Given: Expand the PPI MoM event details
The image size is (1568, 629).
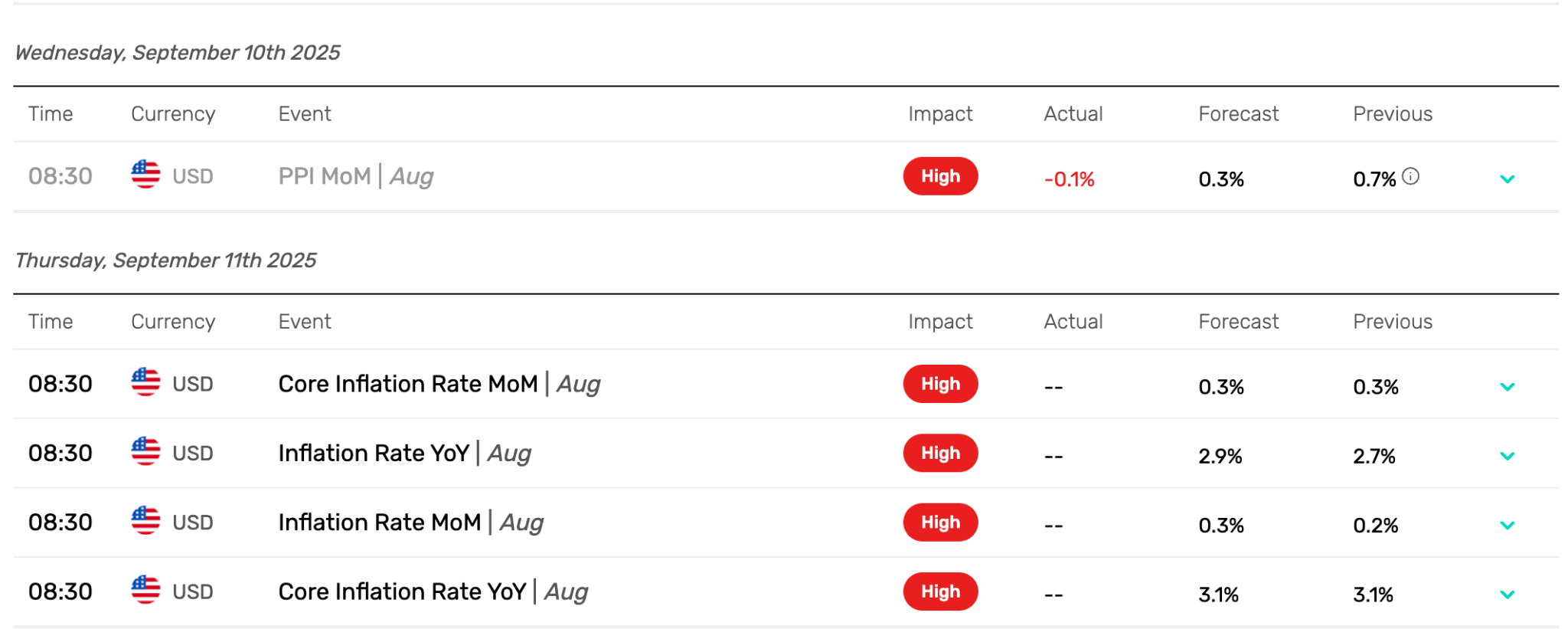Looking at the screenshot, I should (x=1507, y=179).
